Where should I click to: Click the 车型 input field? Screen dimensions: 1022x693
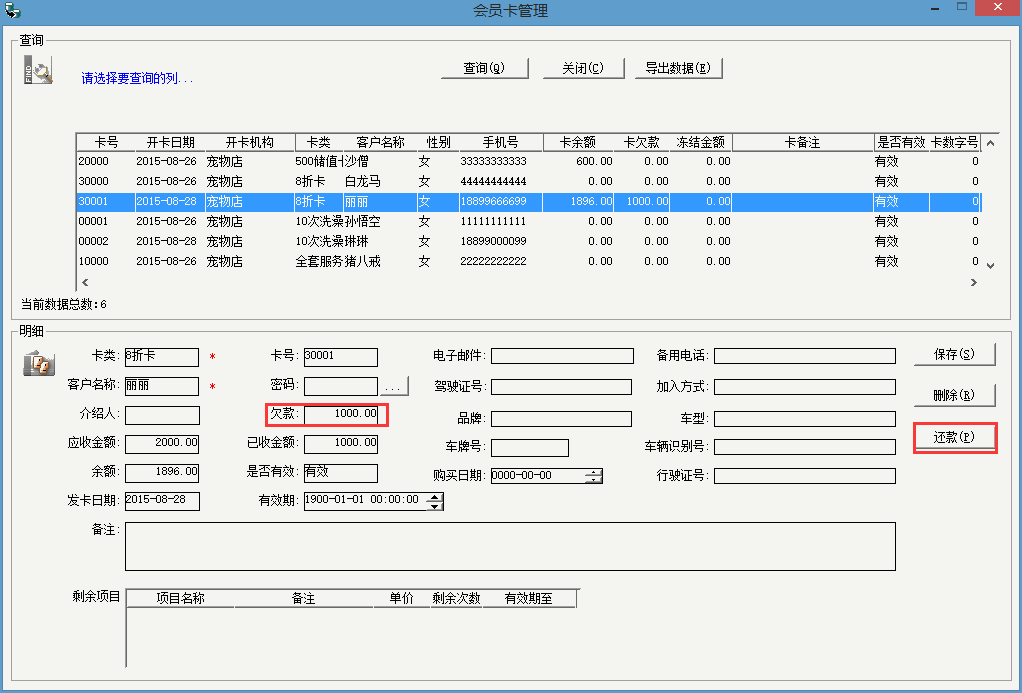(x=805, y=419)
